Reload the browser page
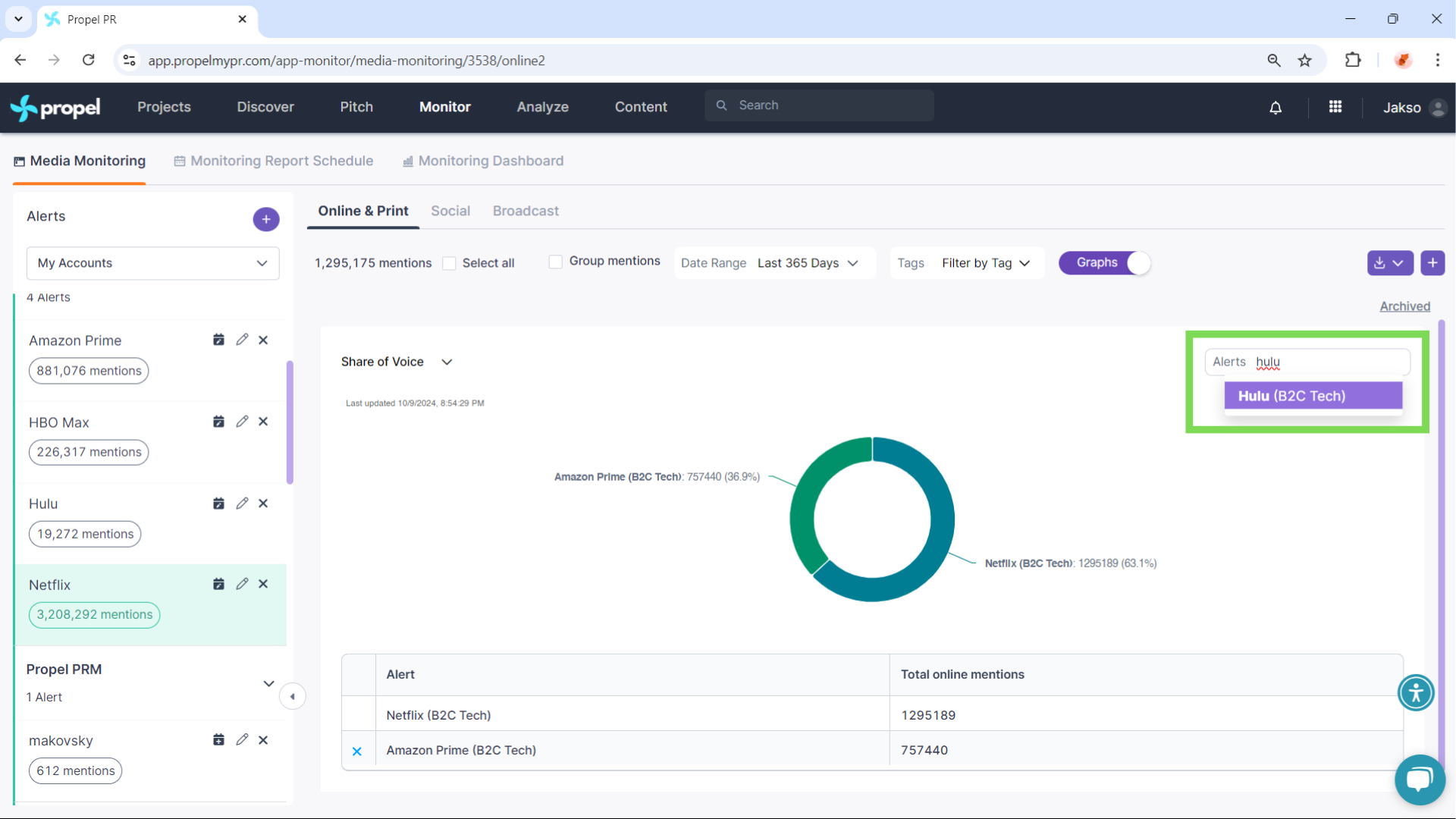Screen dimensions: 1456x819 (x=89, y=60)
